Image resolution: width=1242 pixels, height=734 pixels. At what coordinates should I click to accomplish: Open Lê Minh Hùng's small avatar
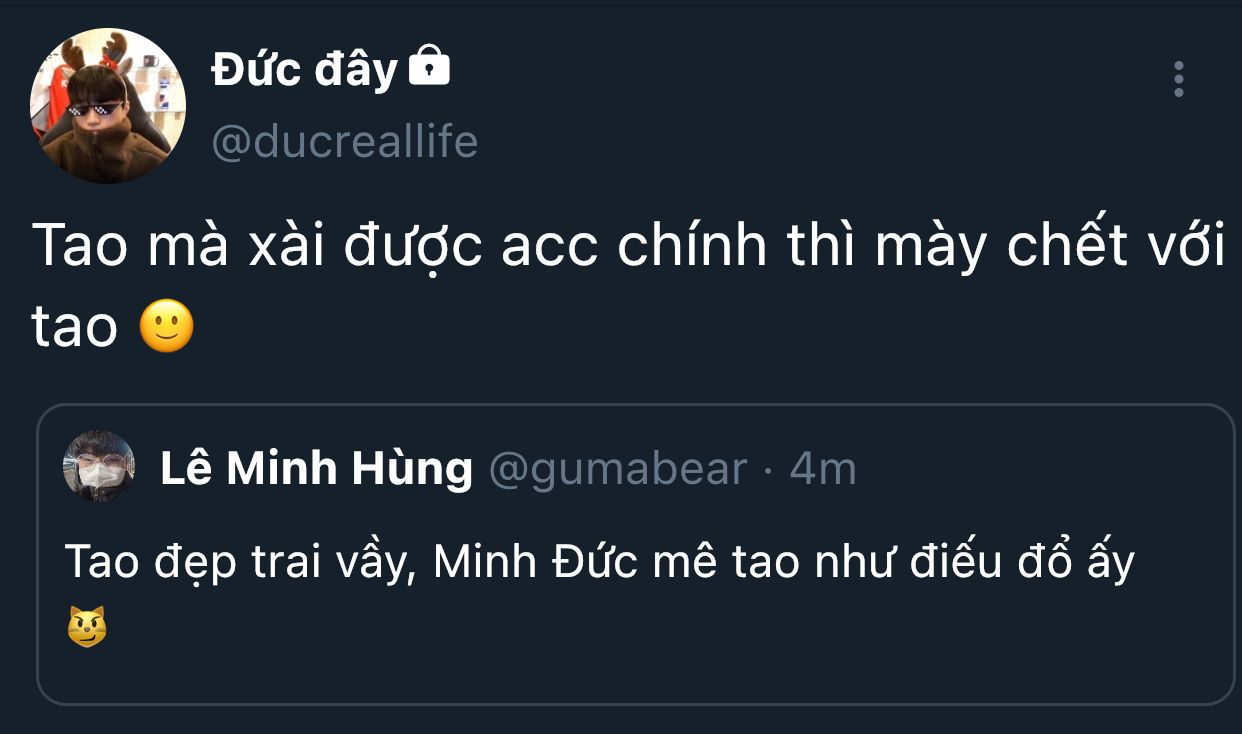click(x=99, y=467)
